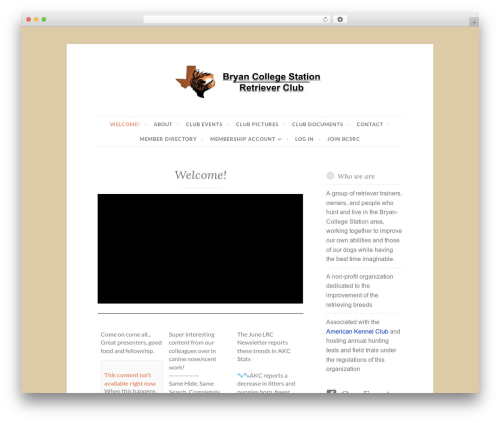Open a new tab with plus button
Screen dimensions: 500x423
coord(474,22)
